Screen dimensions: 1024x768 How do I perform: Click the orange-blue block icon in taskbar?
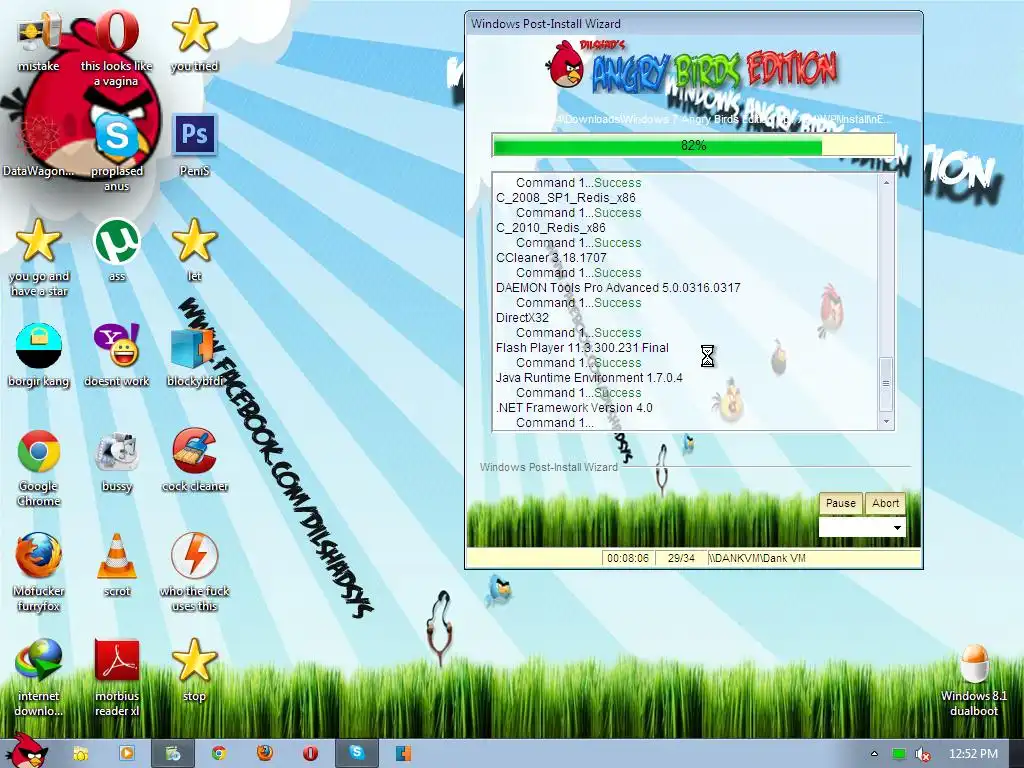[x=404, y=754]
